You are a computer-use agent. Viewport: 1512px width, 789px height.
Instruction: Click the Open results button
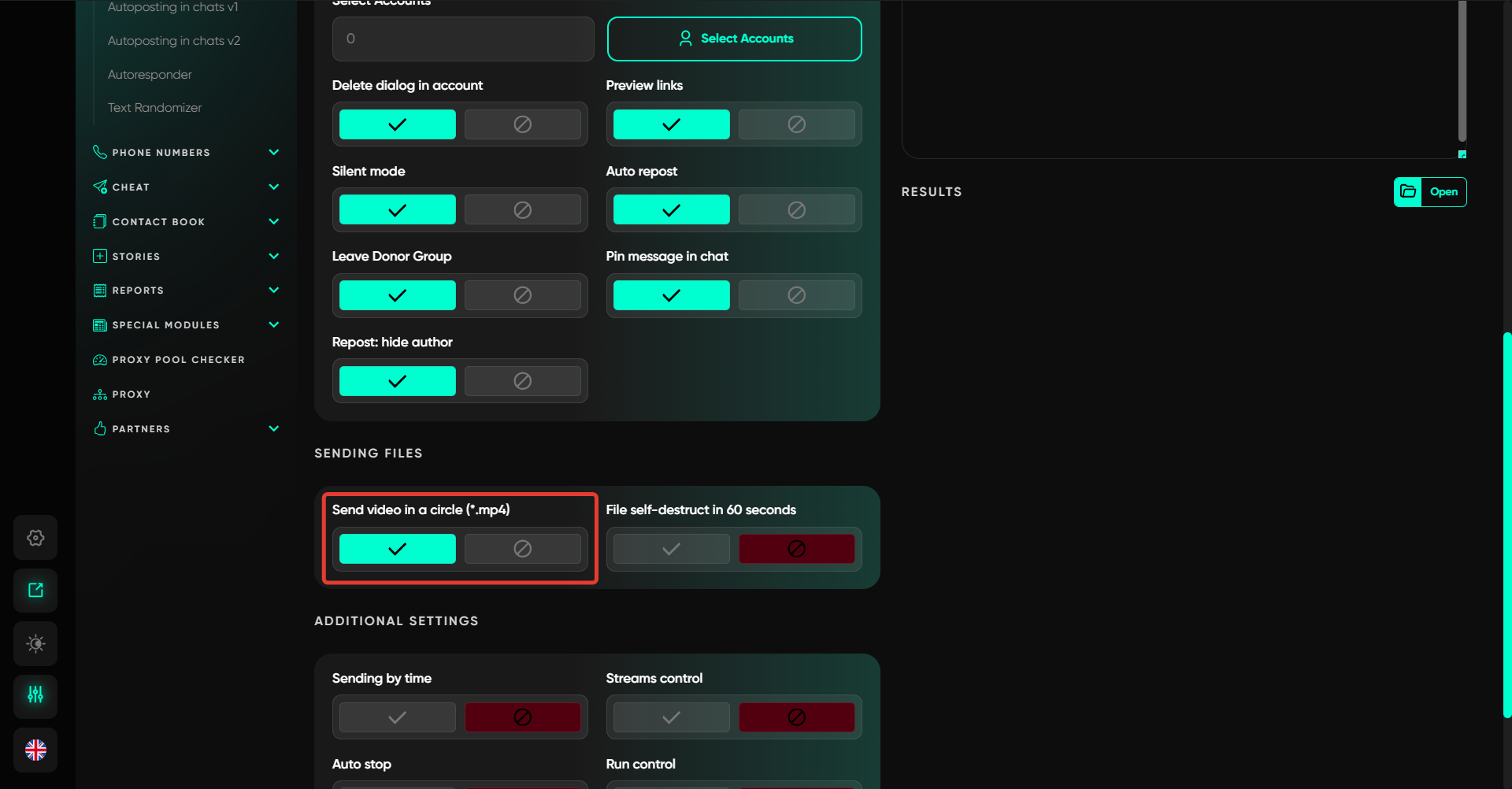[1443, 191]
